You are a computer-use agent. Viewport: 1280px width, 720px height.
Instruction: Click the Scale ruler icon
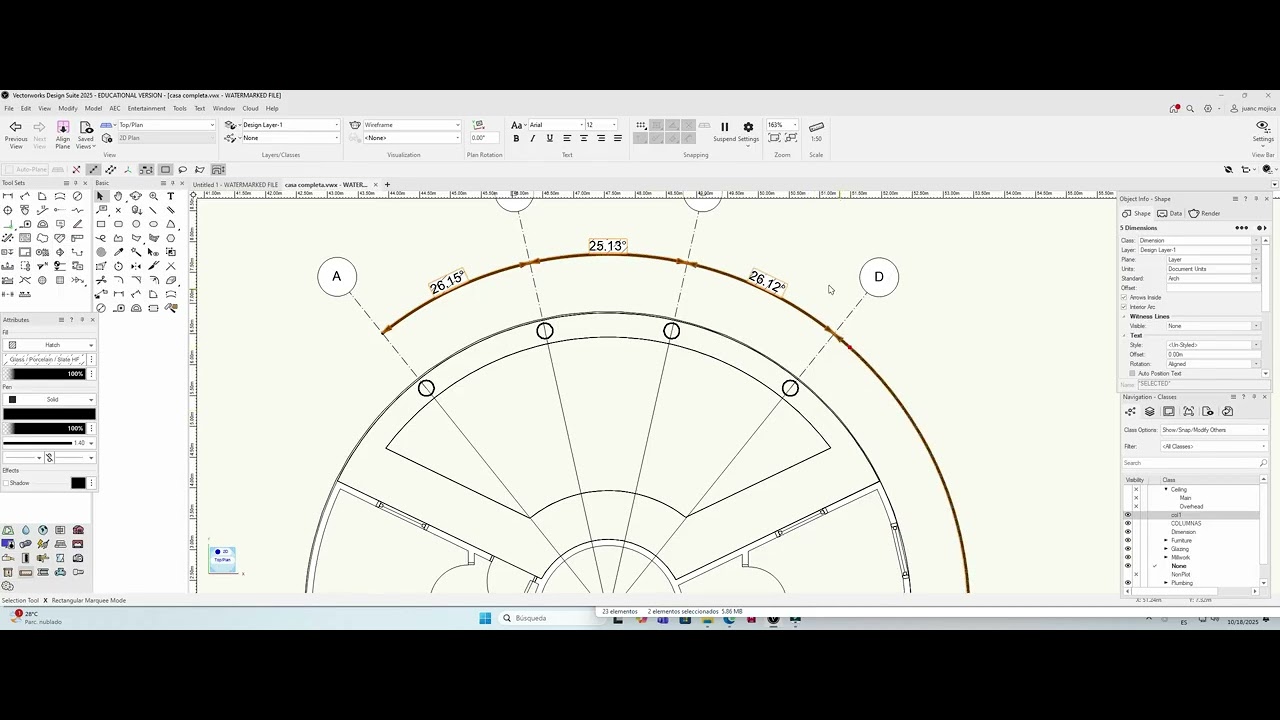(x=816, y=127)
